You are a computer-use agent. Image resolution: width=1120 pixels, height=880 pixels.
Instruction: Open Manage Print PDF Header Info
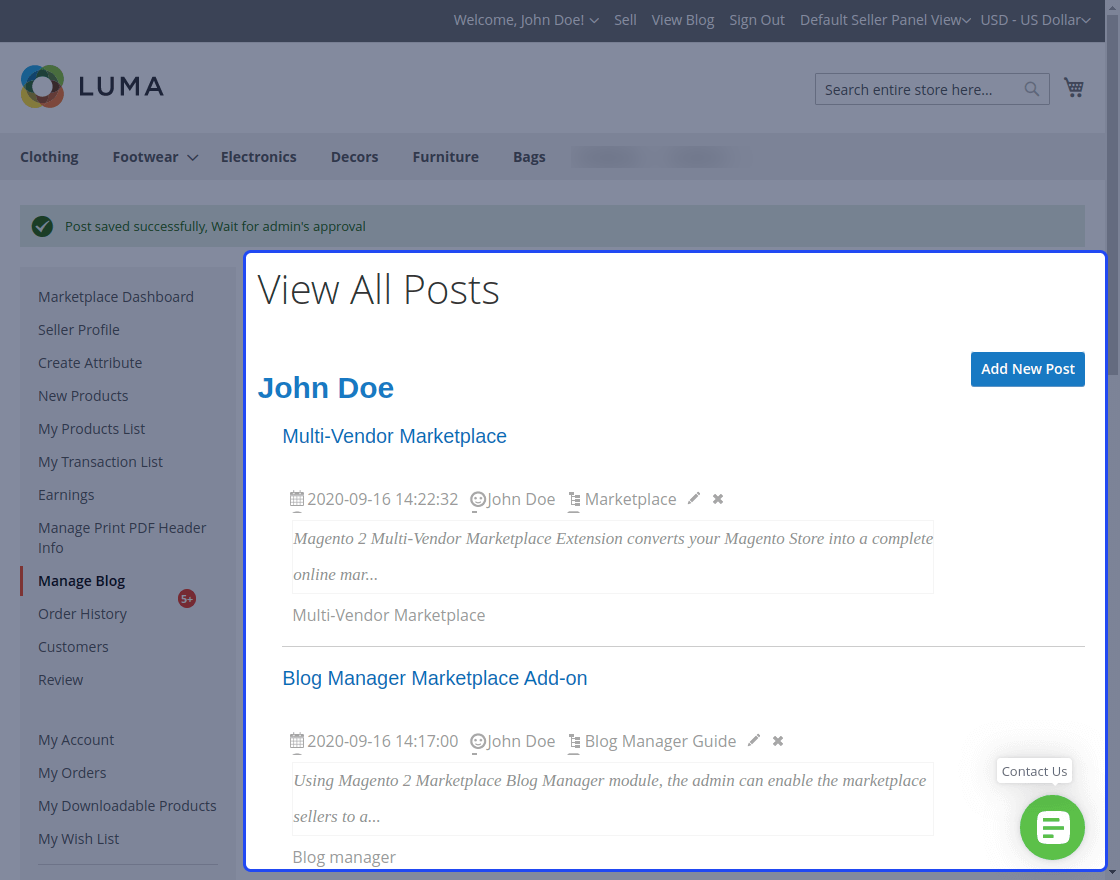(x=122, y=538)
